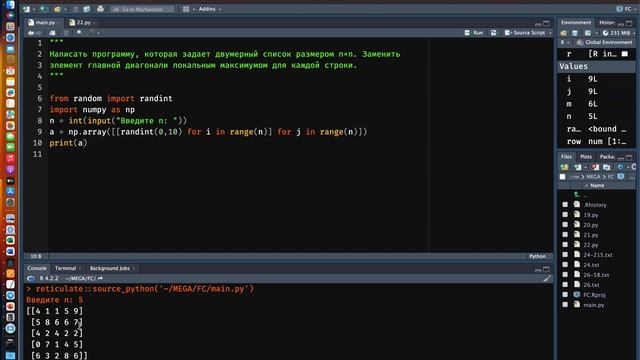Screen dimensions: 640x360
Task: Open the Packages tab
Action: [607, 157]
